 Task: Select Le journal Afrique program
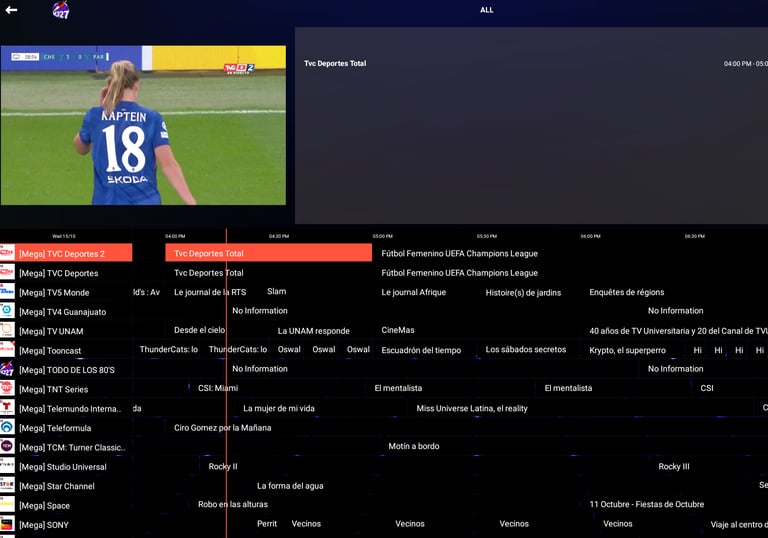[x=413, y=292]
